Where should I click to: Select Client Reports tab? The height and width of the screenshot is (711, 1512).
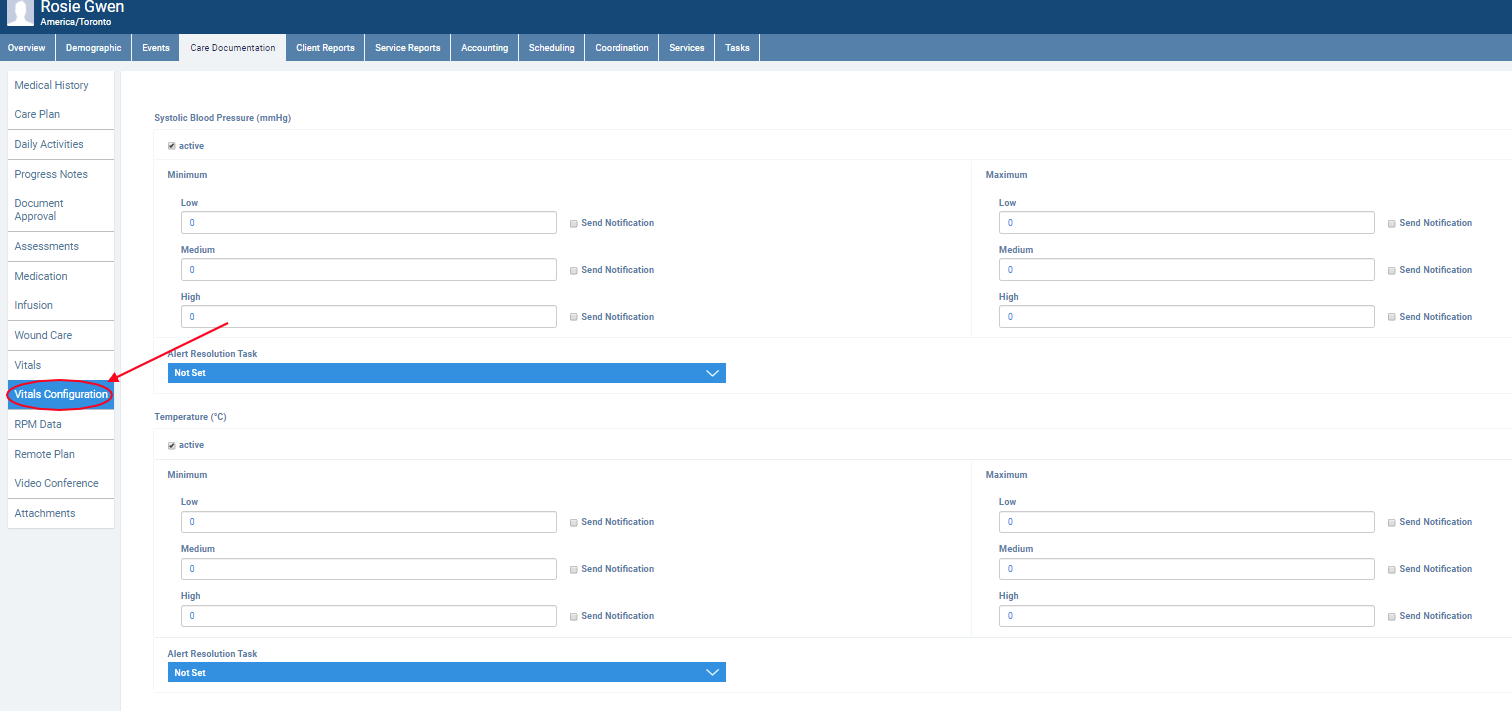tap(325, 48)
